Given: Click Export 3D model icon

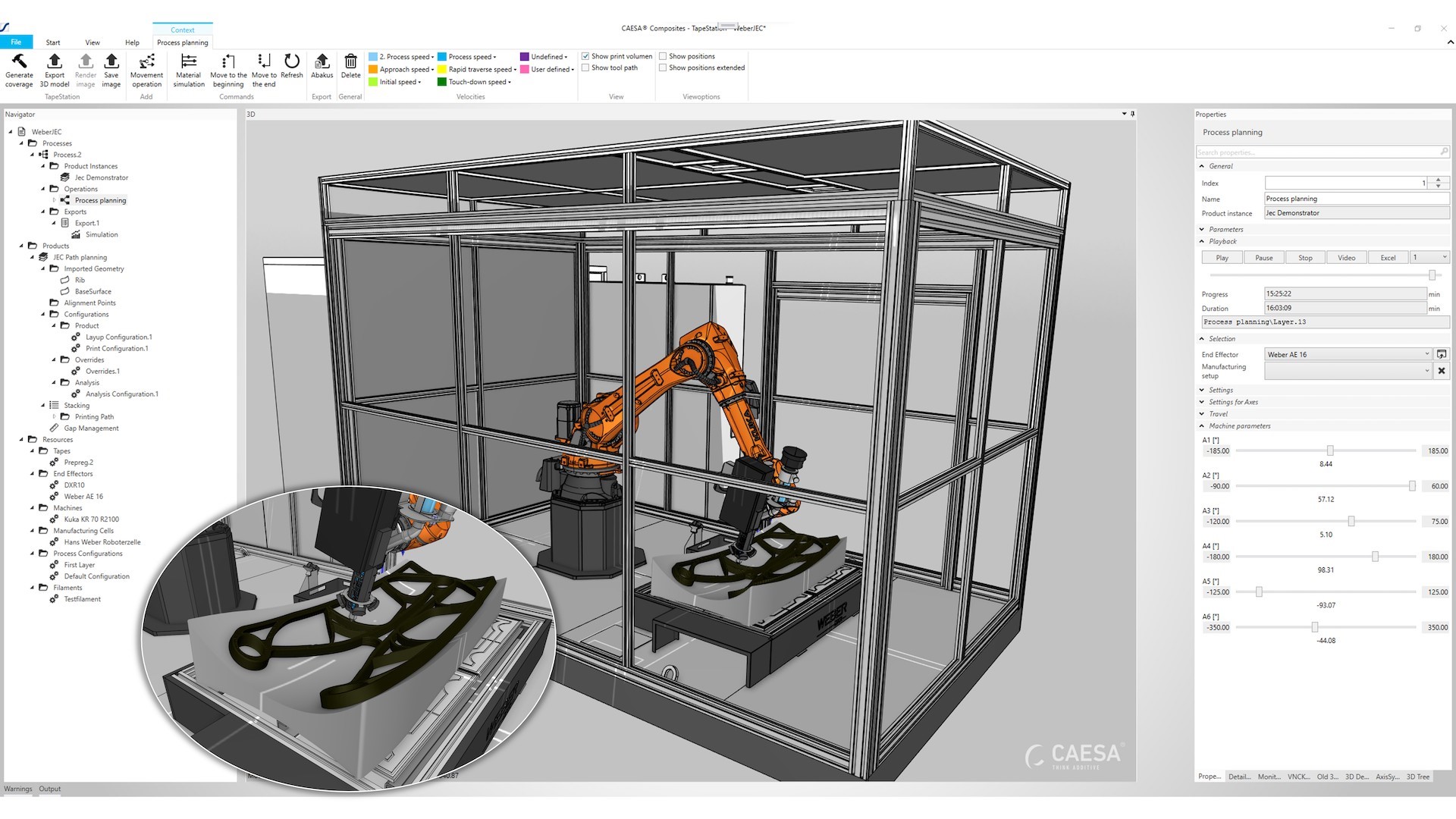Looking at the screenshot, I should (x=55, y=61).
